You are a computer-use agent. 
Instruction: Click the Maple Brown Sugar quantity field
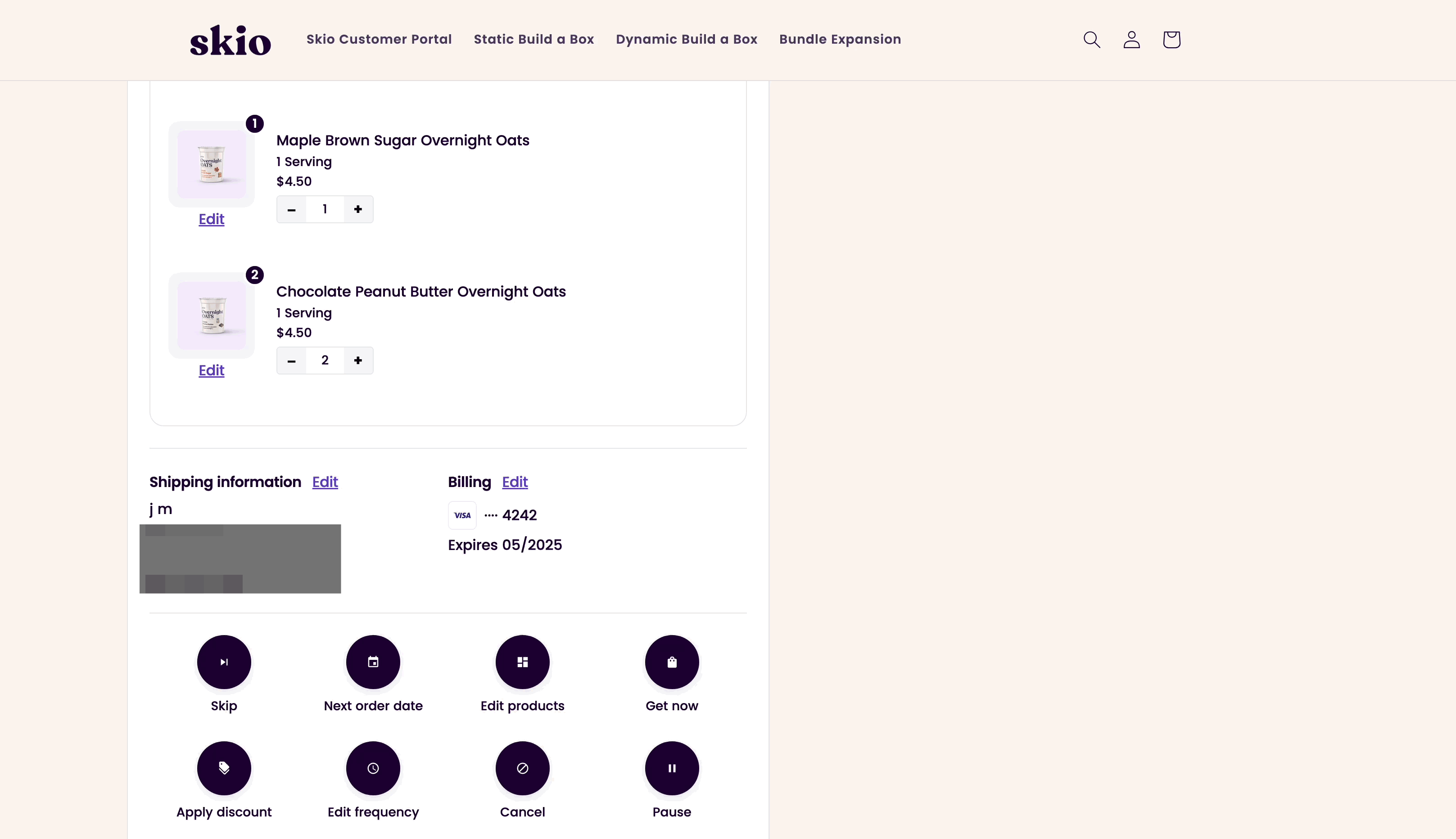coord(325,209)
